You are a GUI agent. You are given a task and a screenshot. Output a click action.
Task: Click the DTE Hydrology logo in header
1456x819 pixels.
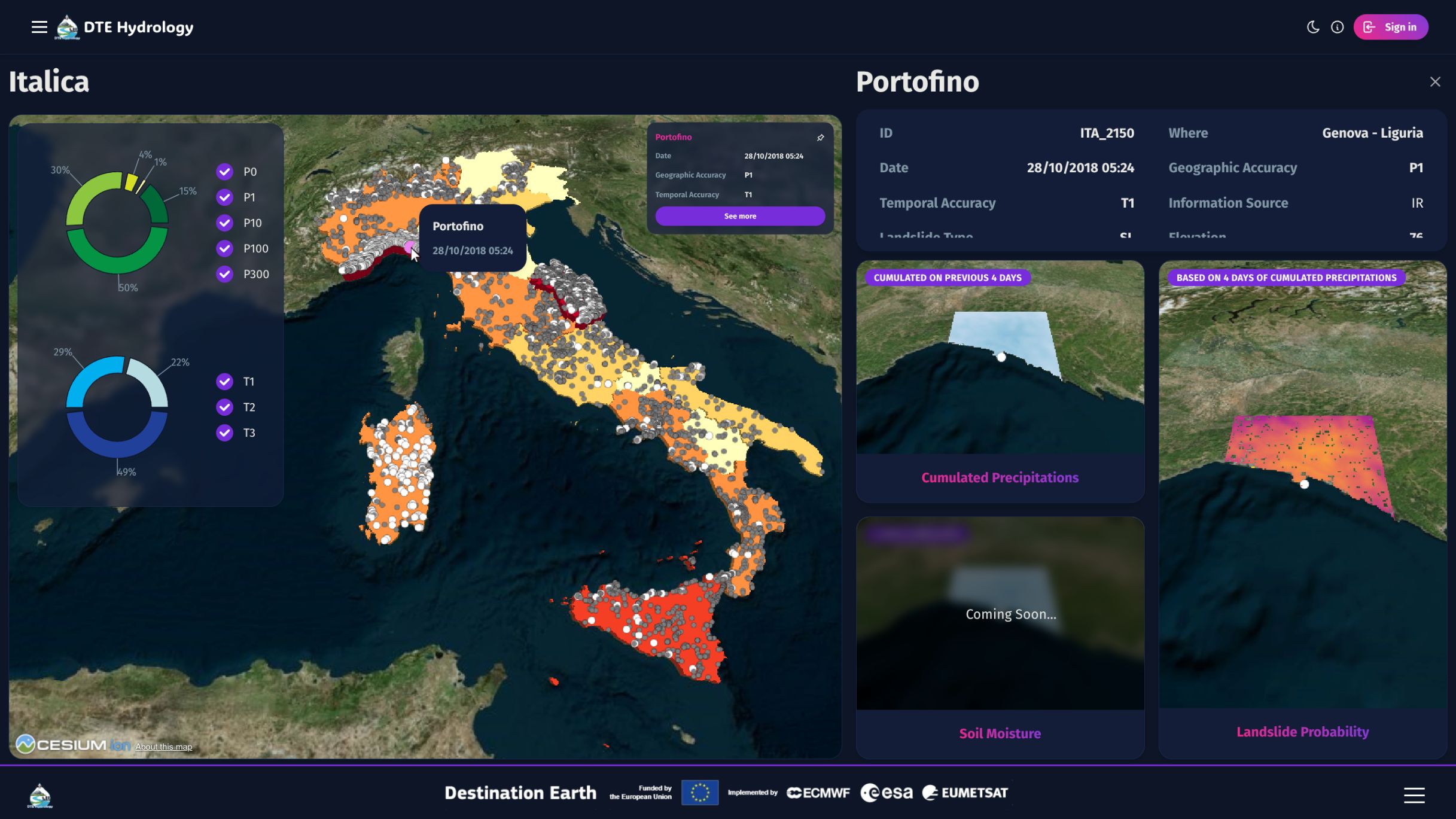click(67, 27)
